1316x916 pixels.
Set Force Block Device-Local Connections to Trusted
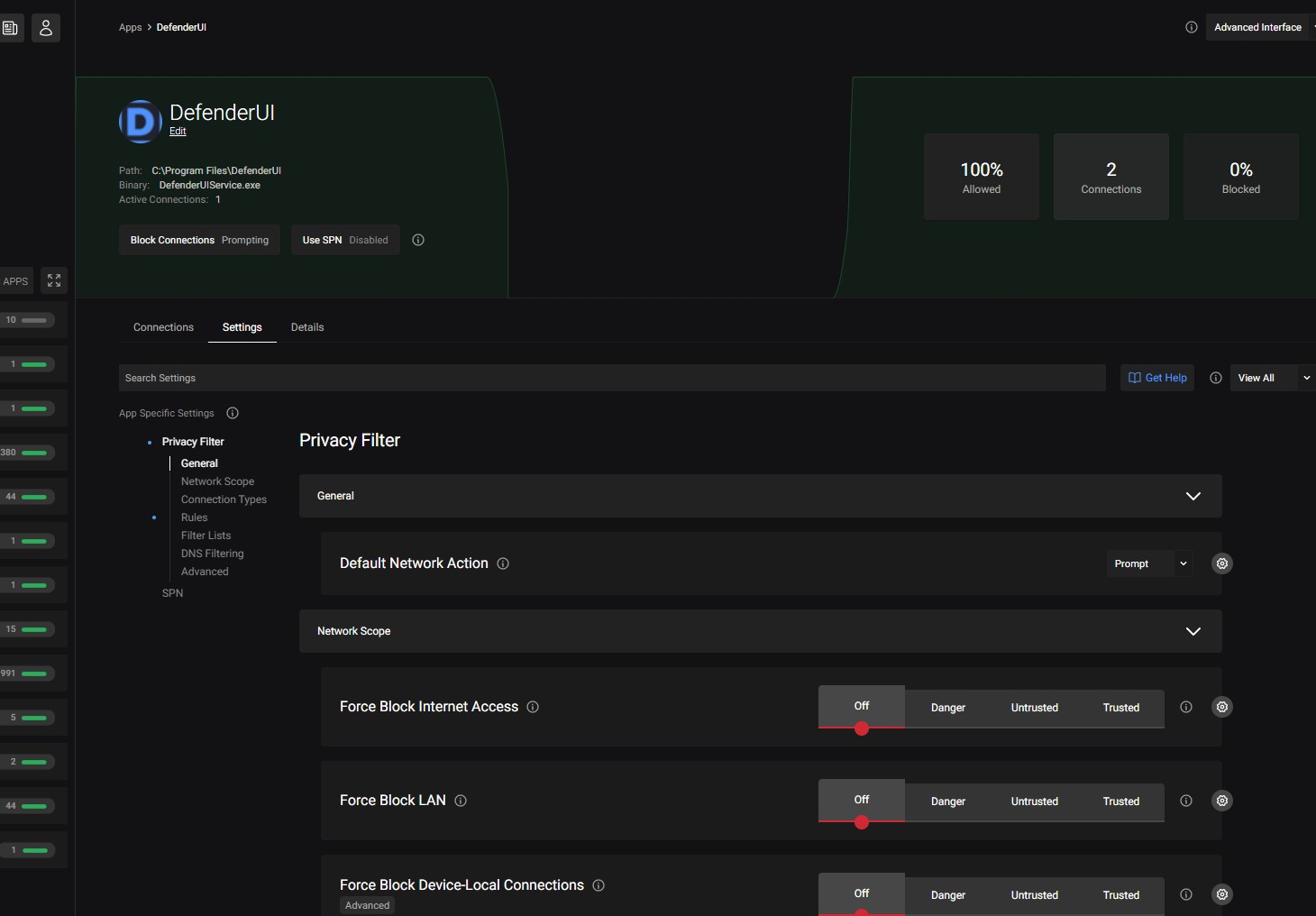click(x=1121, y=895)
